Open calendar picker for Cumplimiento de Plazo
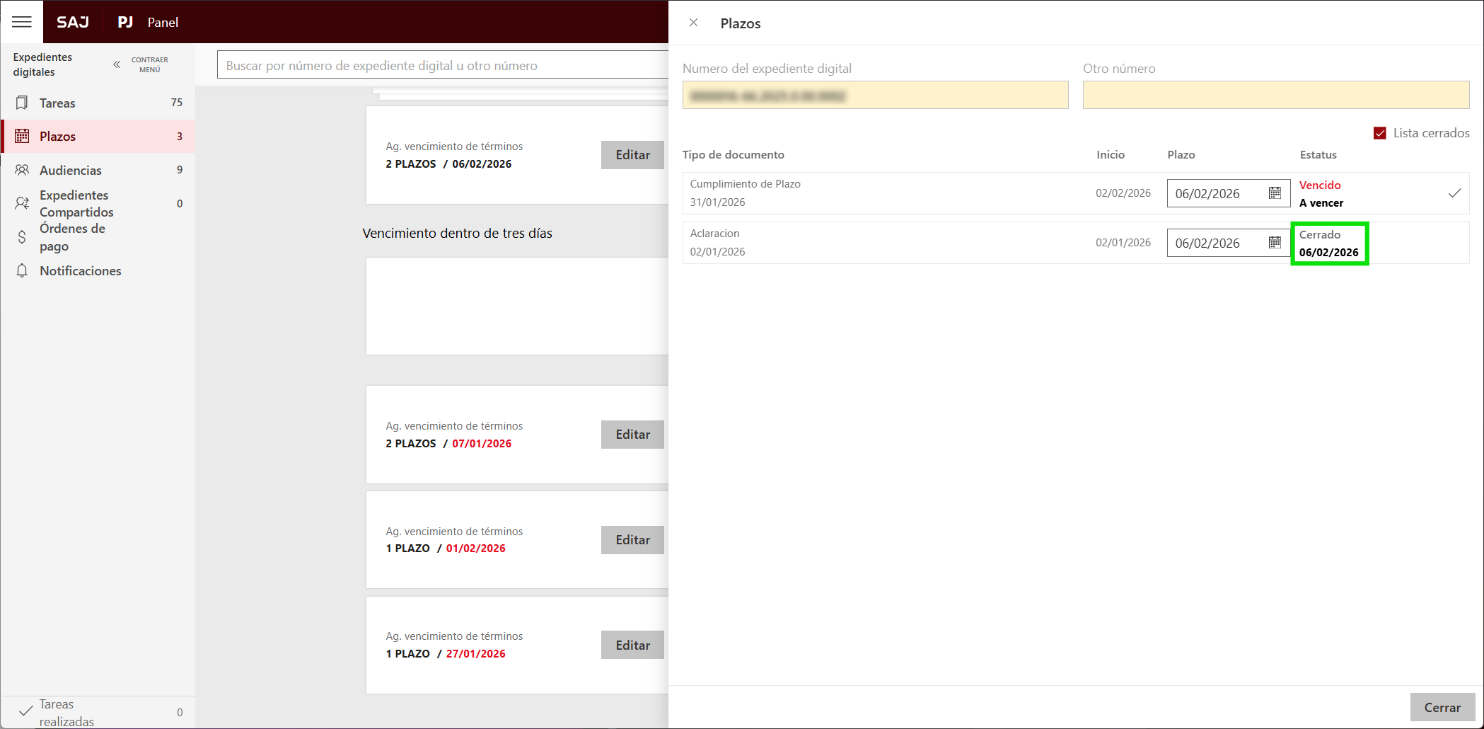This screenshot has width=1484, height=729. pos(1275,193)
